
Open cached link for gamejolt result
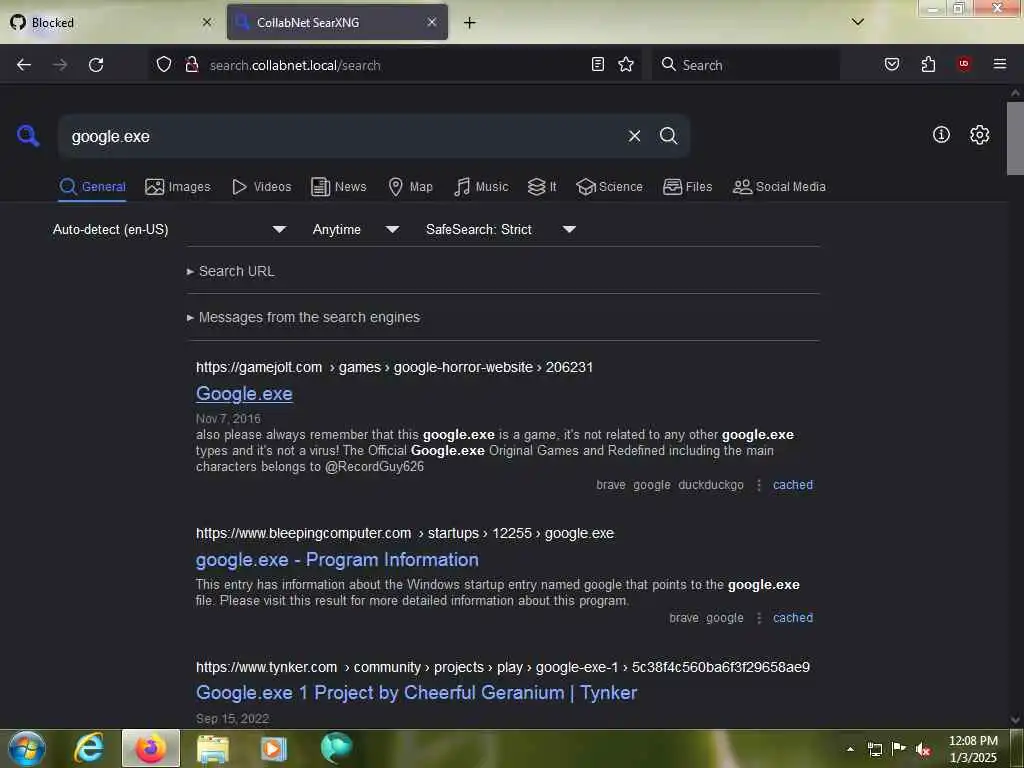pyautogui.click(x=793, y=485)
